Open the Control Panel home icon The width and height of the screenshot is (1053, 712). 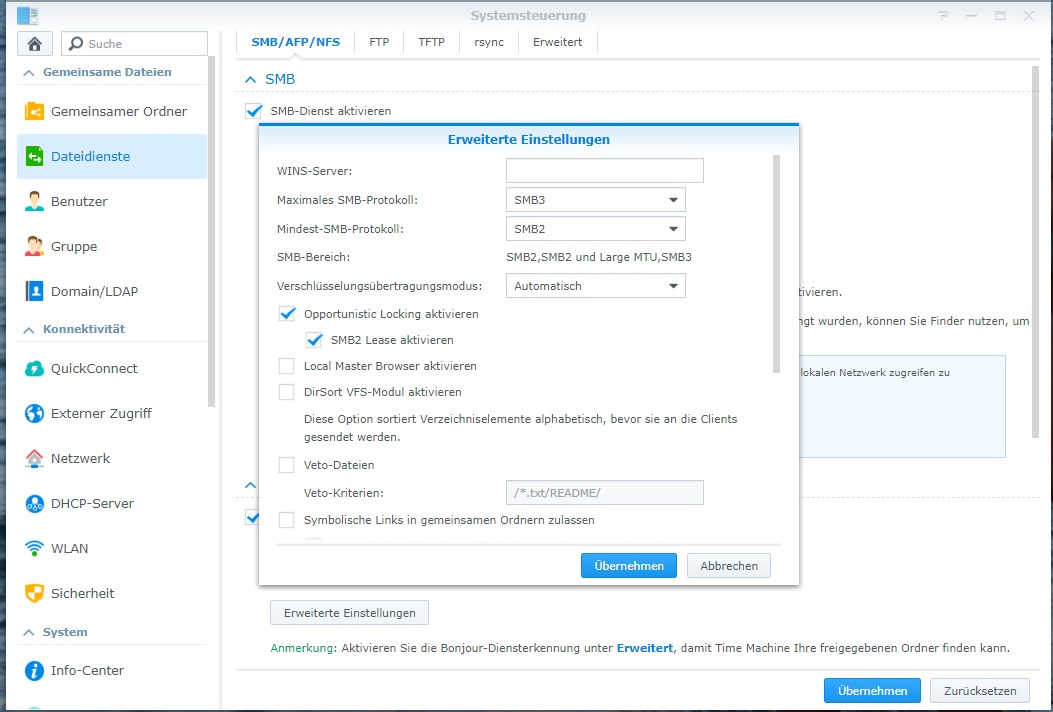[x=35, y=44]
